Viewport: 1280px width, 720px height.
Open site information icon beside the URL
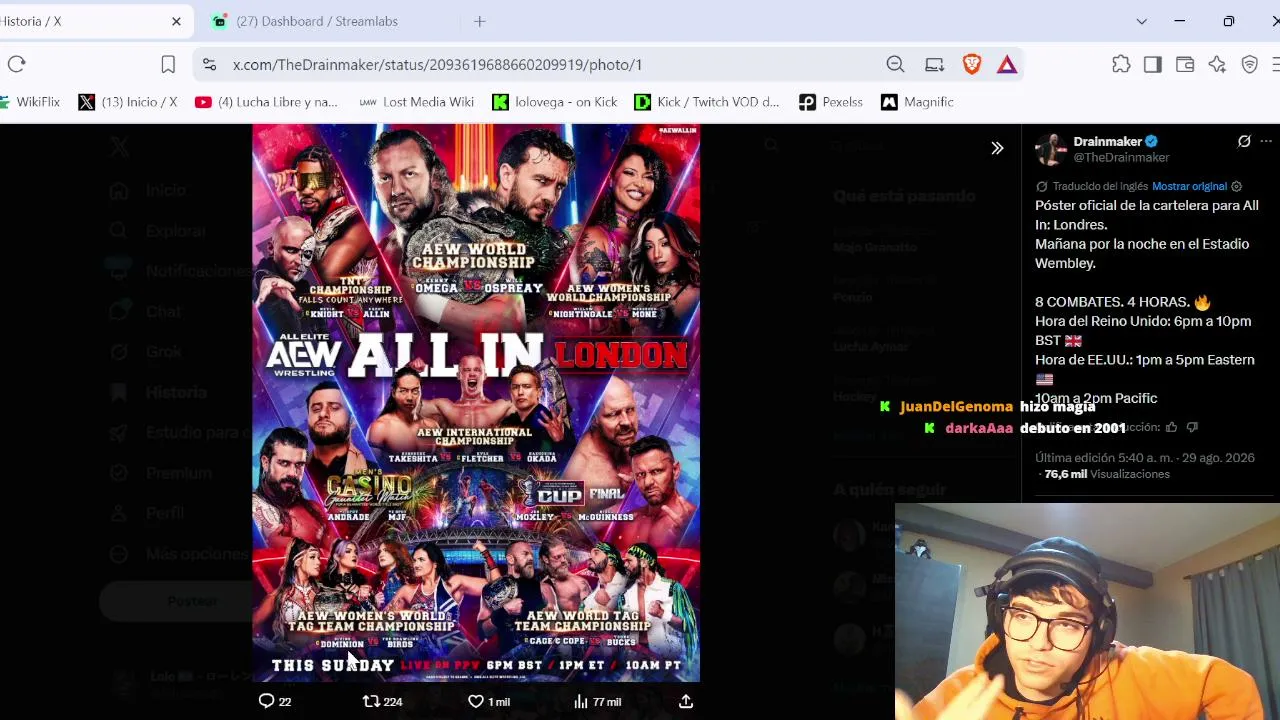point(209,64)
